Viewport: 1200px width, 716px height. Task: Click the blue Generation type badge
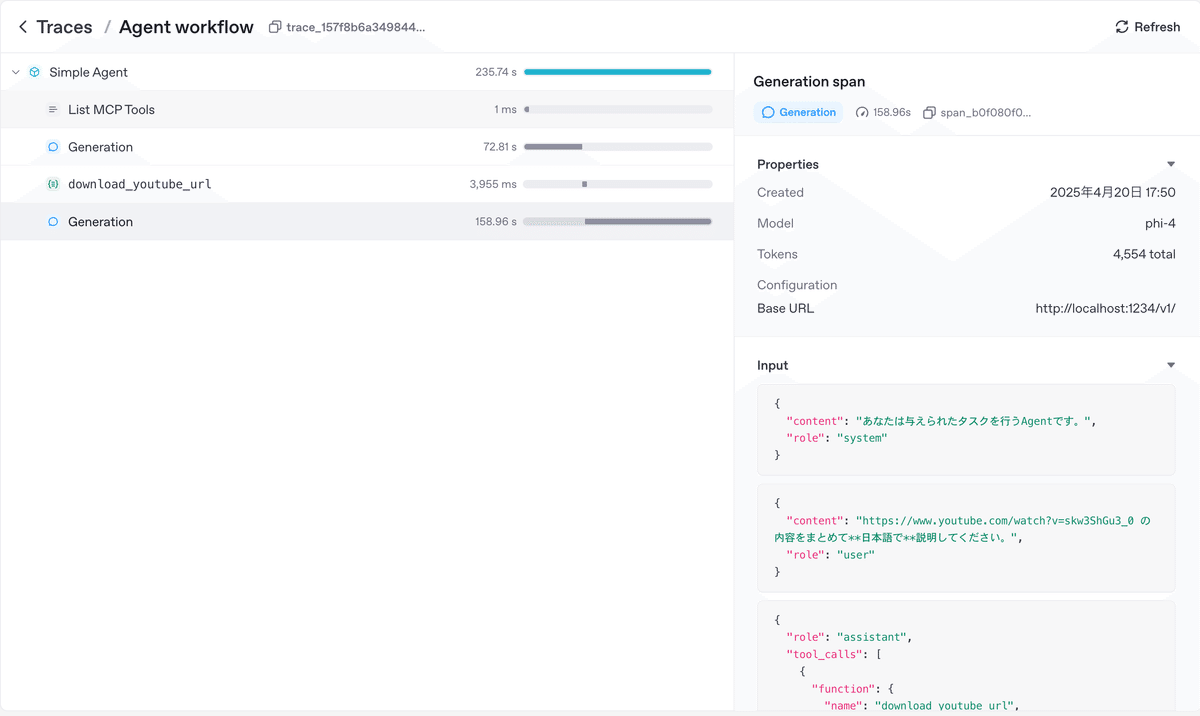click(x=799, y=112)
